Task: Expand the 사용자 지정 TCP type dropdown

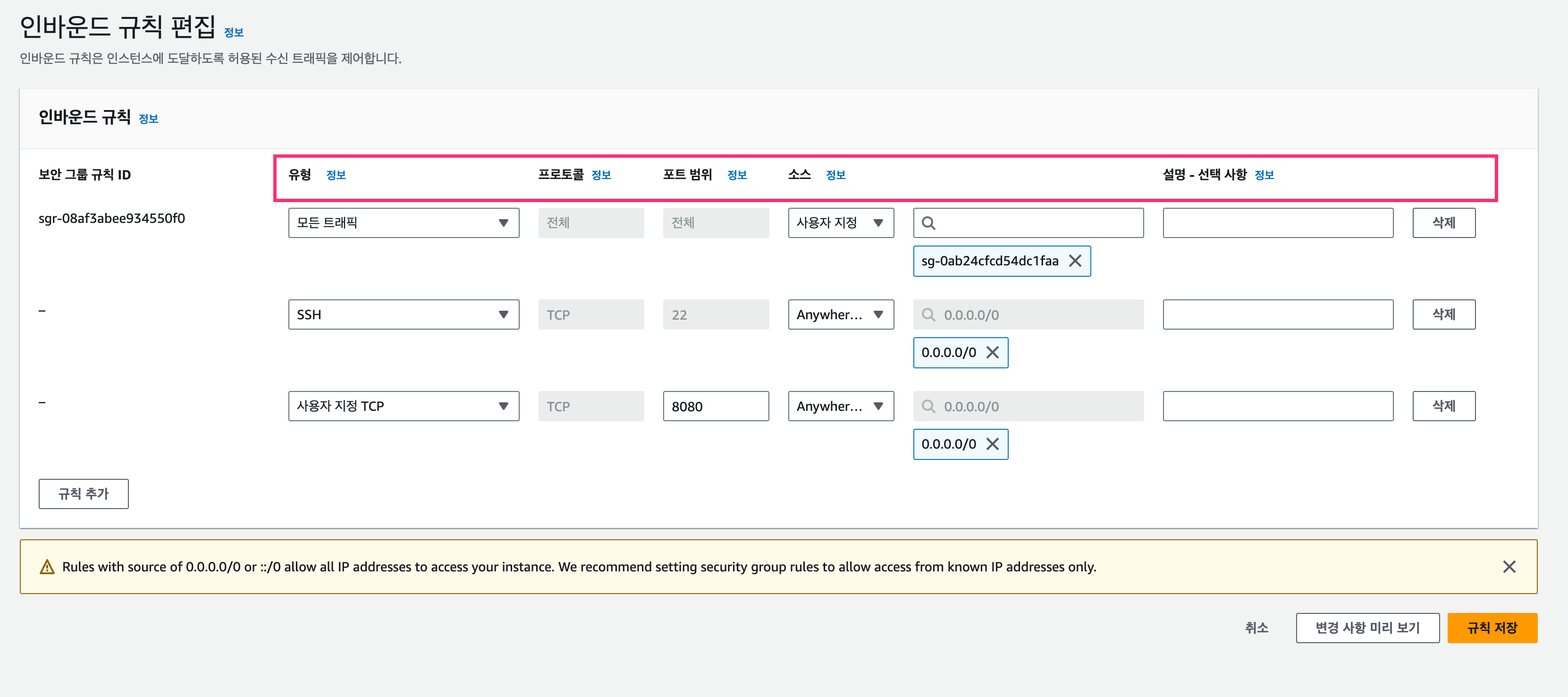Action: (403, 406)
